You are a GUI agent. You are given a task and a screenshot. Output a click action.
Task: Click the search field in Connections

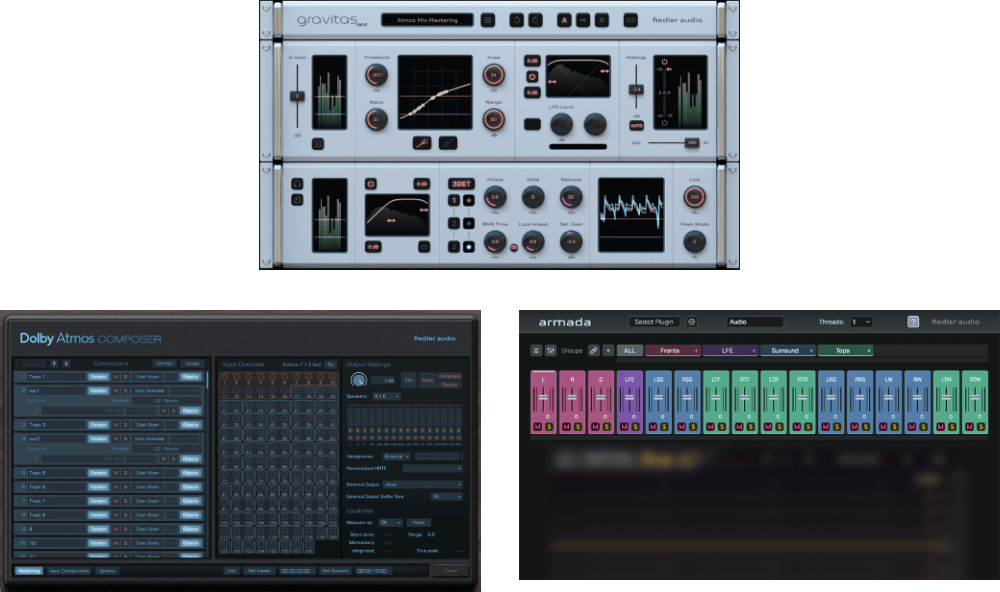point(31,364)
